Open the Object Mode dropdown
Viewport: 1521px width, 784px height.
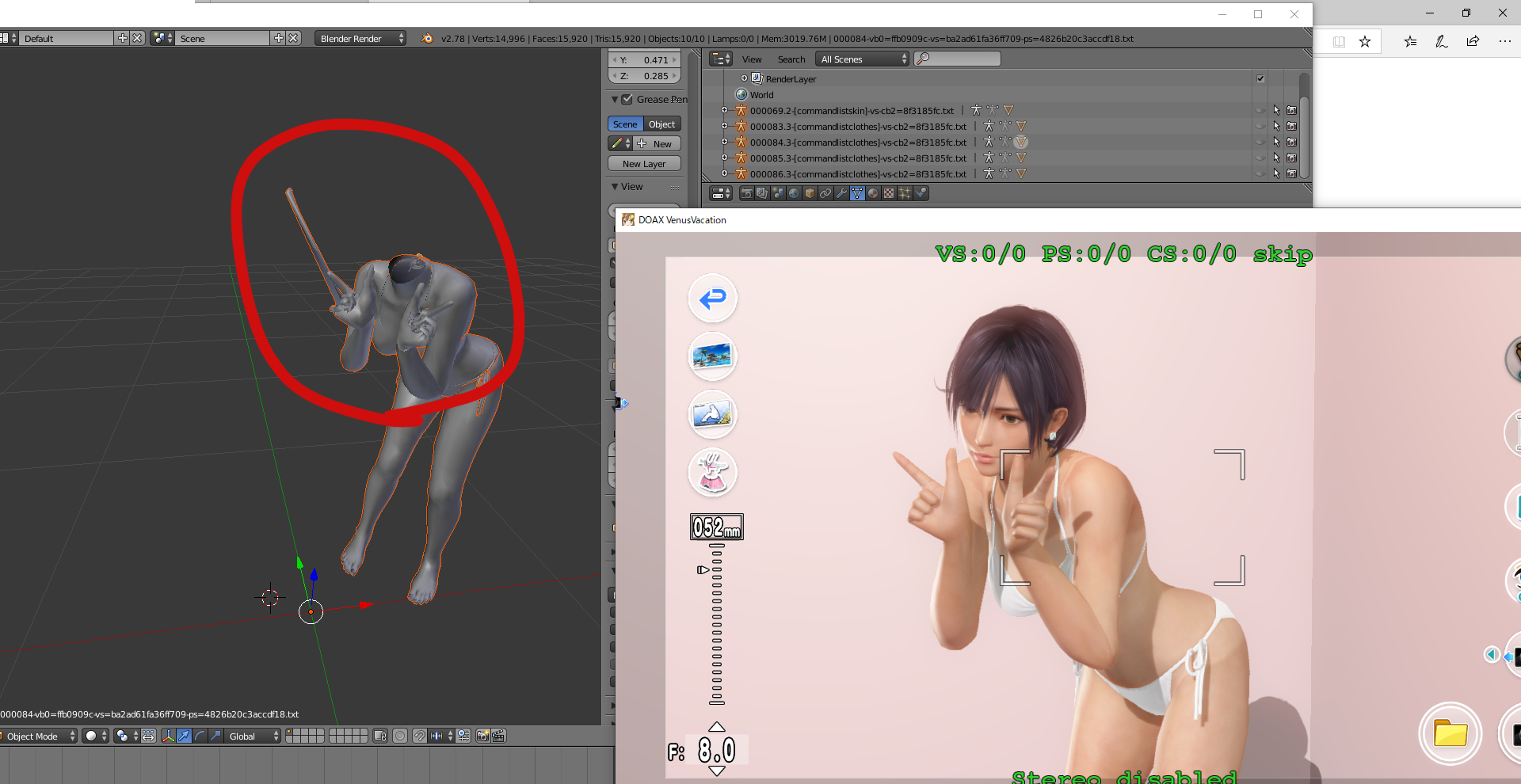(39, 736)
